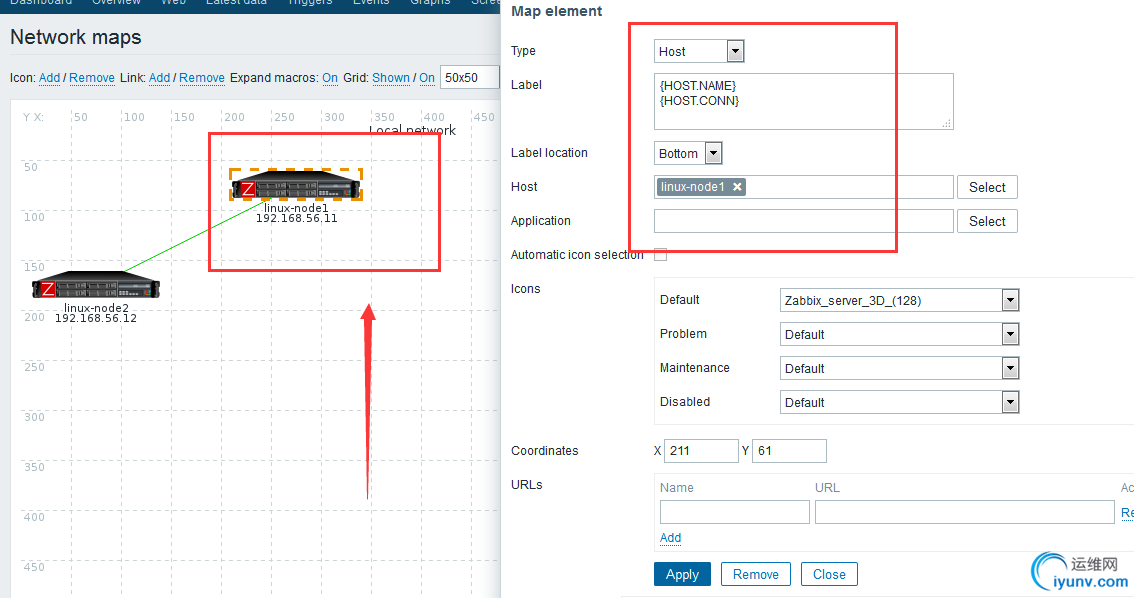
Task: Click the Grid Shown link
Action: (x=391, y=77)
